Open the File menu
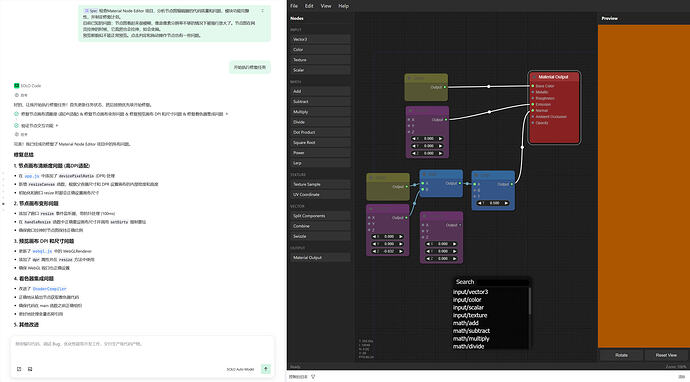The image size is (690, 382). click(x=294, y=6)
